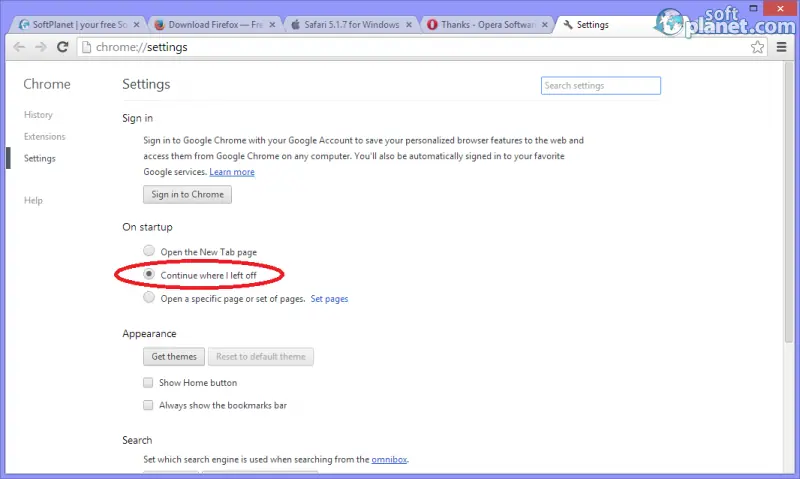Switch to the Thanks - Opera Software tab

[x=487, y=24]
